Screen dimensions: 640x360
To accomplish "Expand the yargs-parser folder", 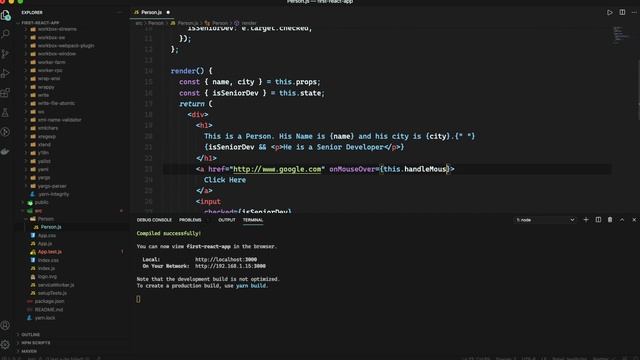I will (52, 186).
